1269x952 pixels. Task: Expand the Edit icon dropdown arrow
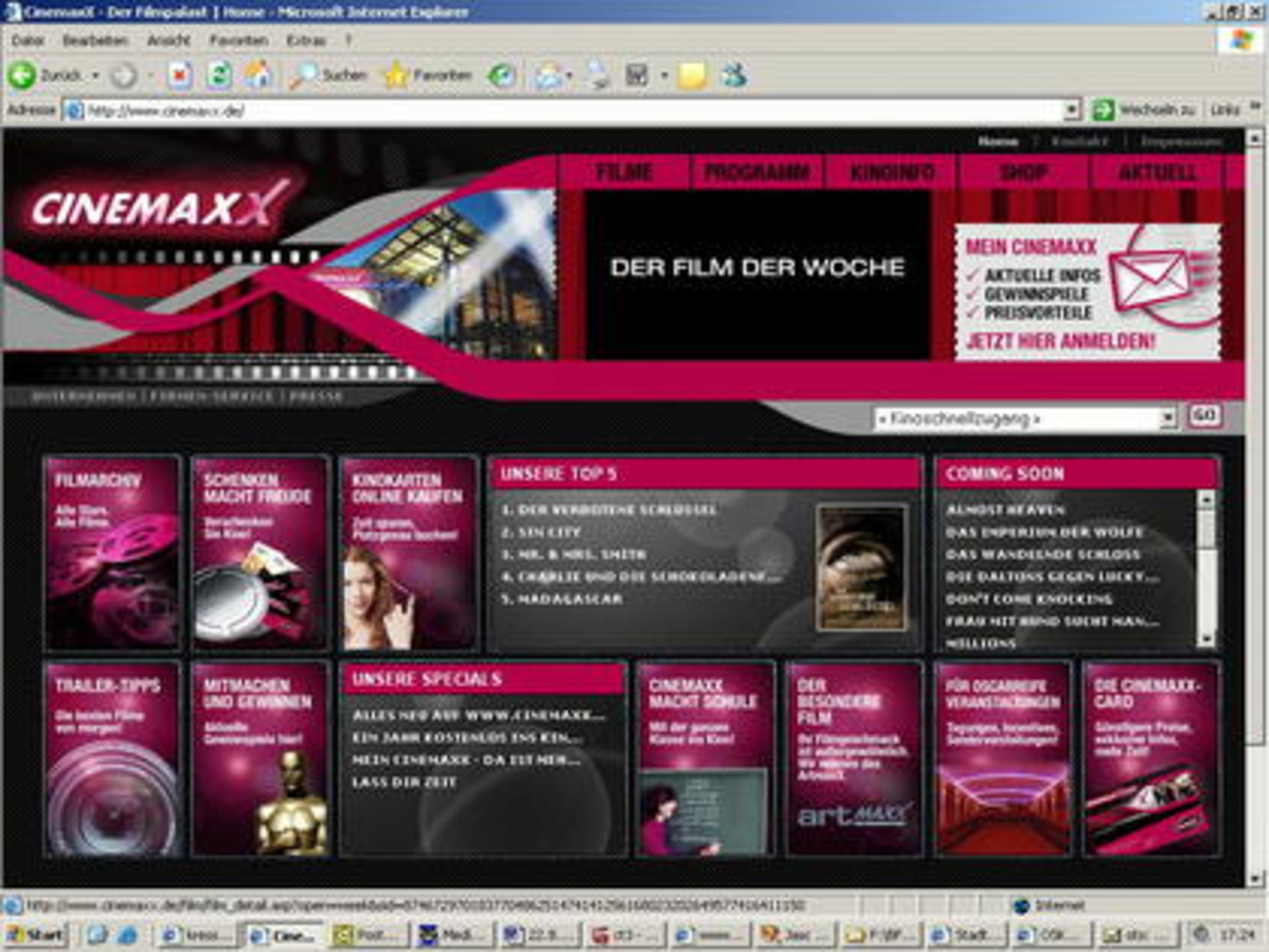(664, 76)
